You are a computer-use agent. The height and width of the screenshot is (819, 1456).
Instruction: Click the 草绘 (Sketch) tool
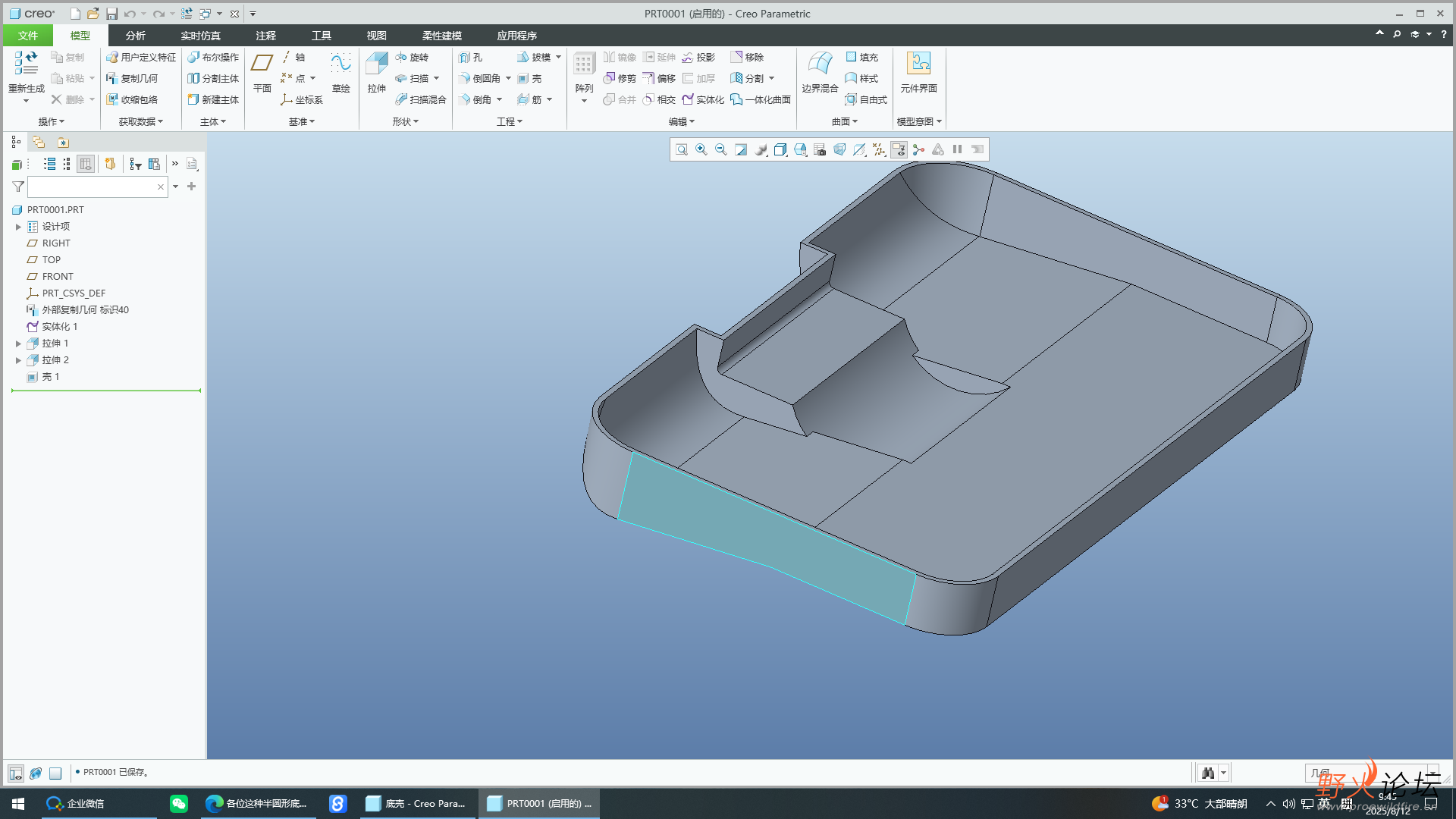(341, 73)
